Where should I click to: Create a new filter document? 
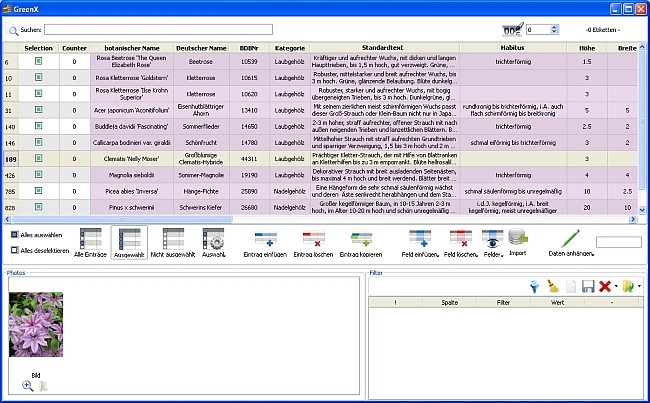(x=571, y=286)
